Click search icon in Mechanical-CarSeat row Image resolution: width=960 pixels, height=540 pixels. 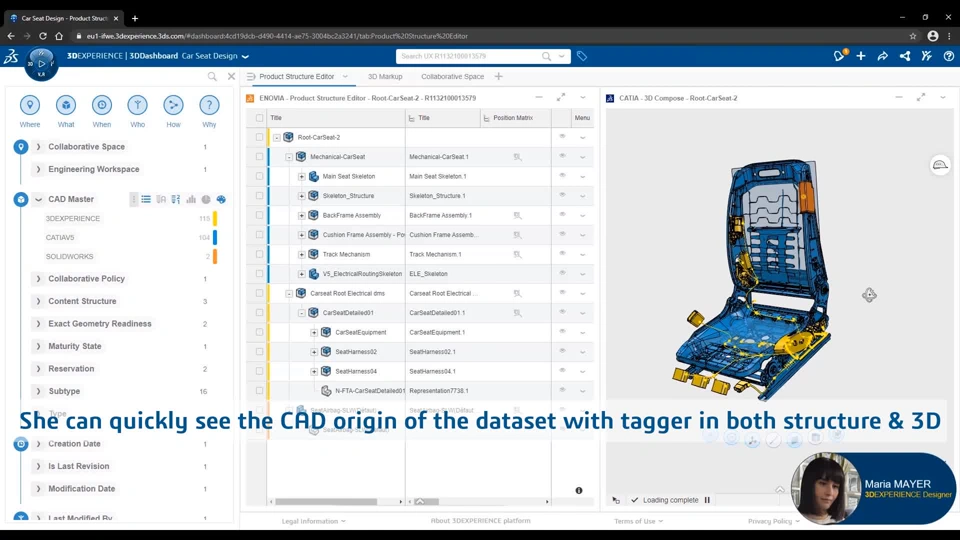(x=517, y=157)
